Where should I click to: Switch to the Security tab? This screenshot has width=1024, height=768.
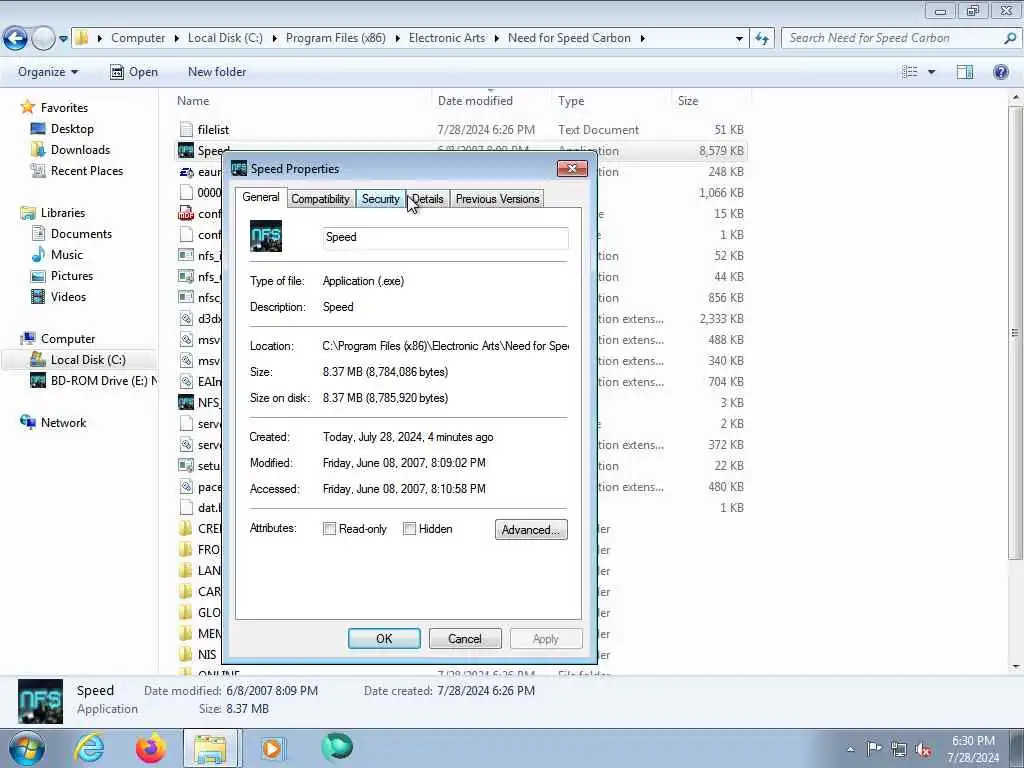[x=380, y=199]
